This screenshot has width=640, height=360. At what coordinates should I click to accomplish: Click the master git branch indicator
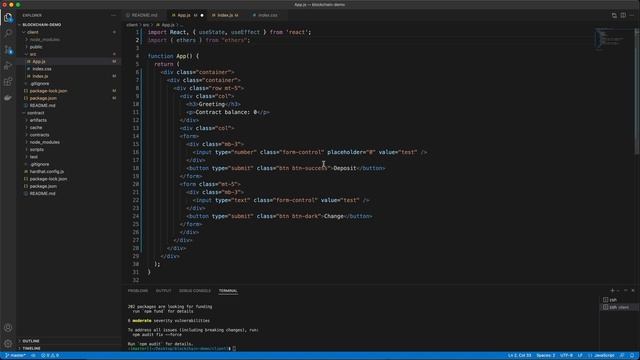point(16,356)
